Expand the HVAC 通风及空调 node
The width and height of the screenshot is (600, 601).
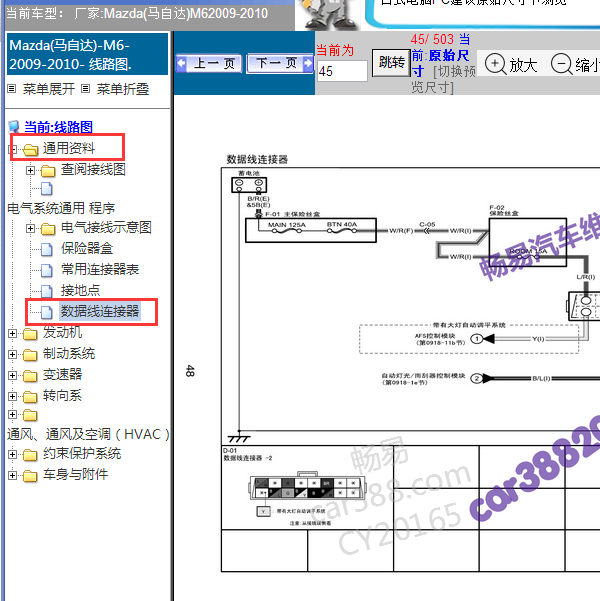(x=13, y=414)
